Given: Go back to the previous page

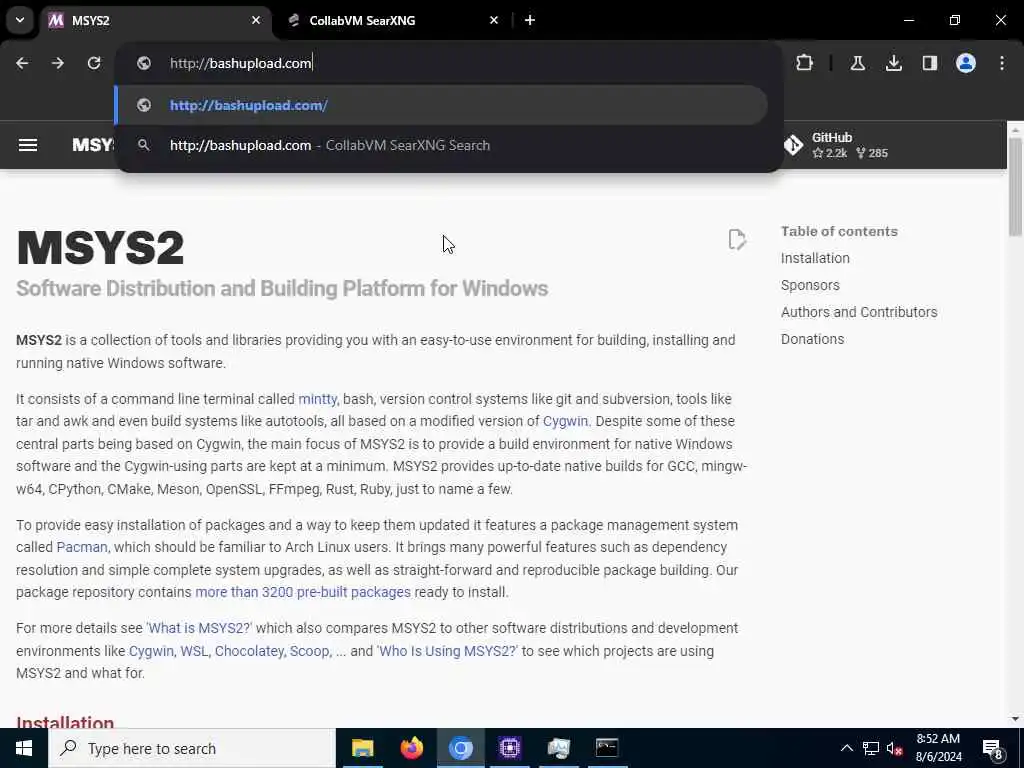Looking at the screenshot, I should 22,63.
